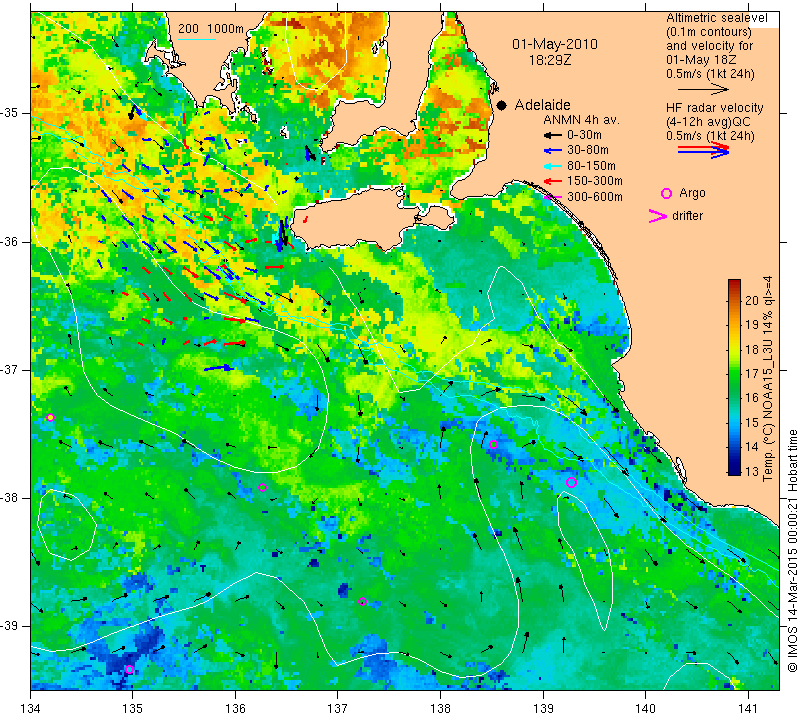The width and height of the screenshot is (800, 720).
Task: Click the ANMN 4h av. legend heading
Action: [x=582, y=120]
